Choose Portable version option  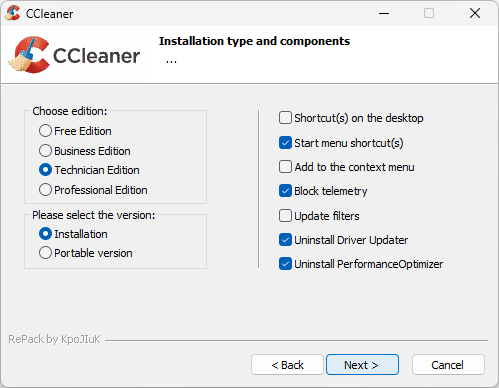45,253
